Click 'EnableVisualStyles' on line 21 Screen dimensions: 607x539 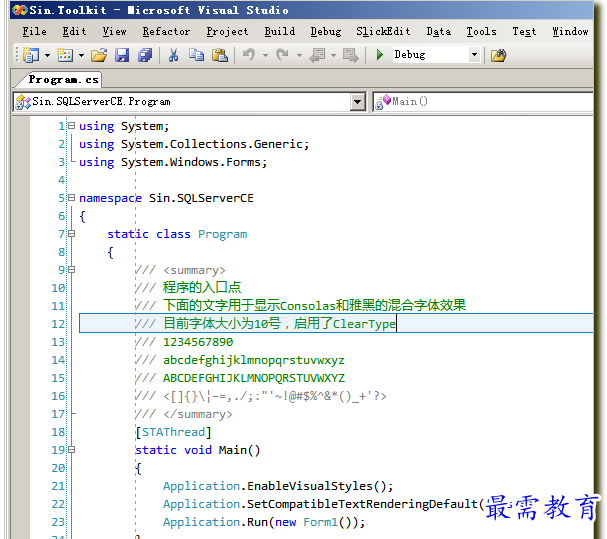click(310, 486)
